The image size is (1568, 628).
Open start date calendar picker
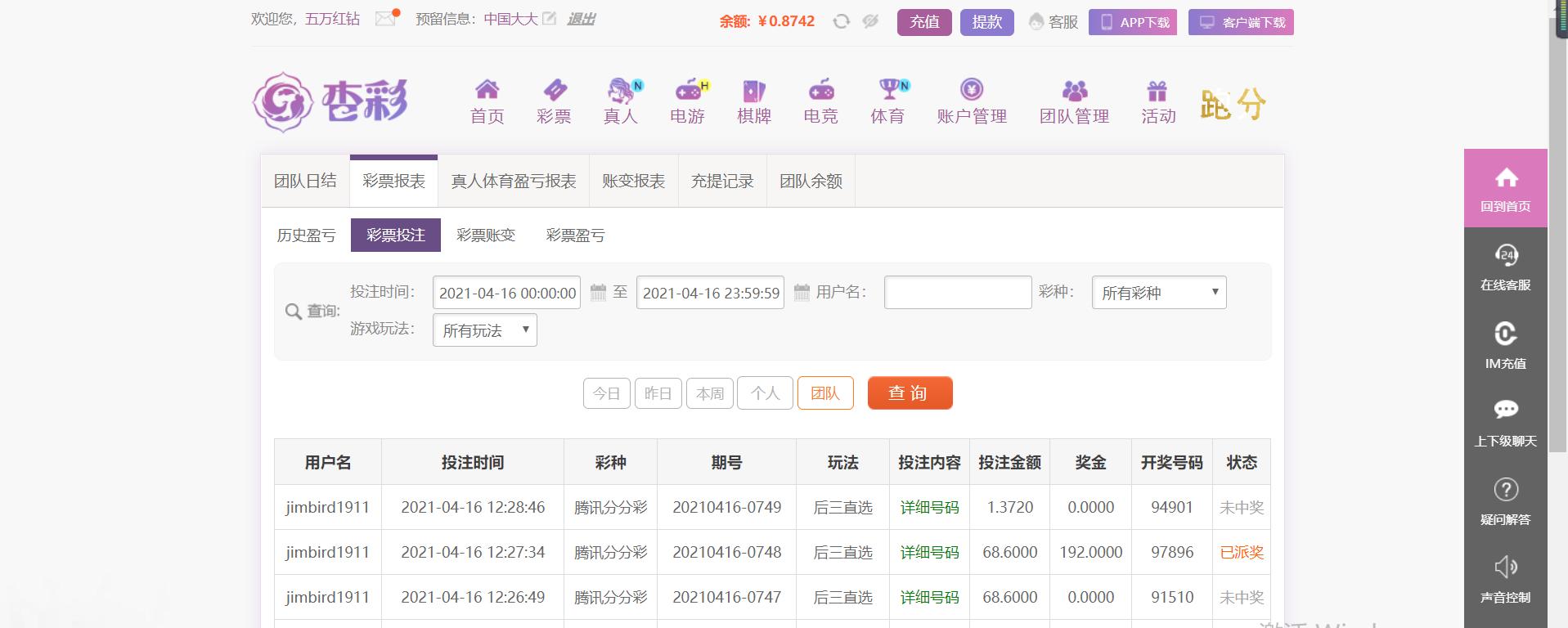coord(598,292)
